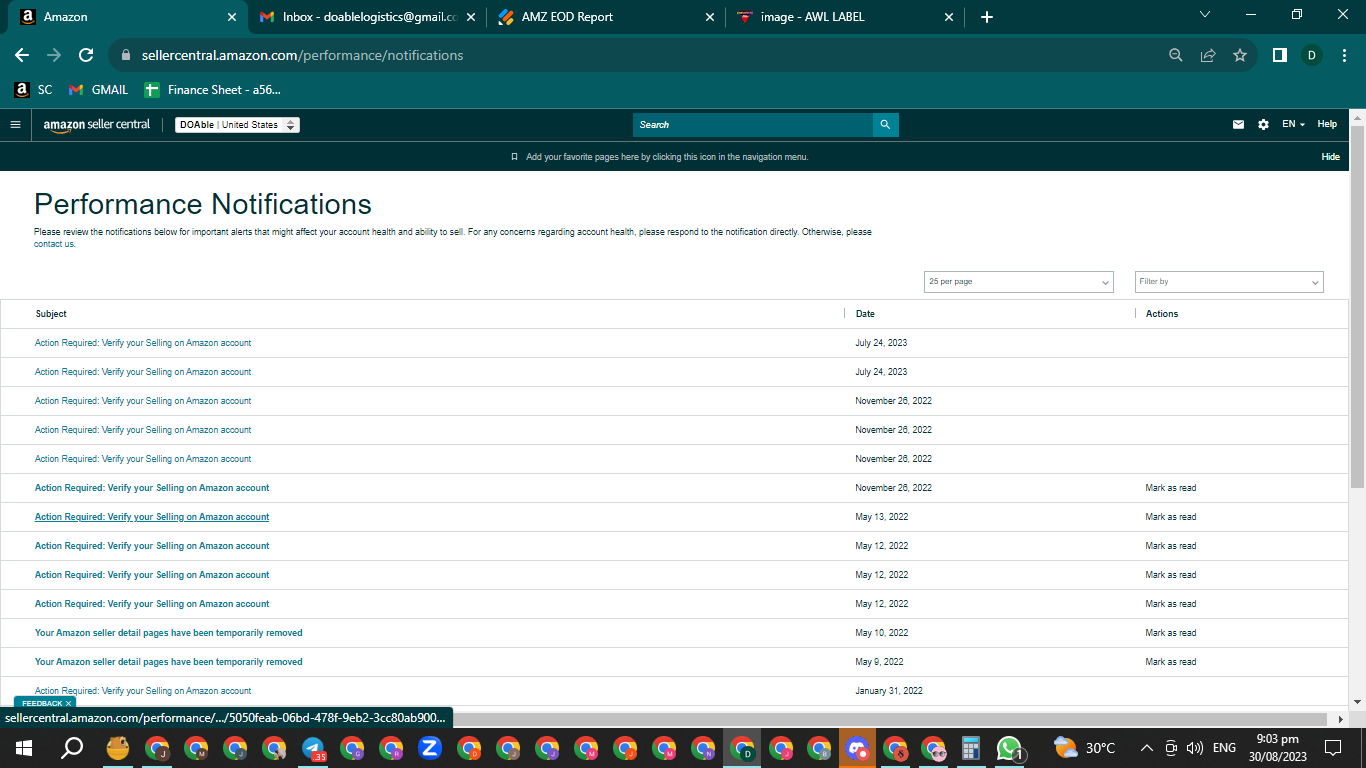The image size is (1366, 768).
Task: Click the Seller Central search field
Action: coord(752,125)
